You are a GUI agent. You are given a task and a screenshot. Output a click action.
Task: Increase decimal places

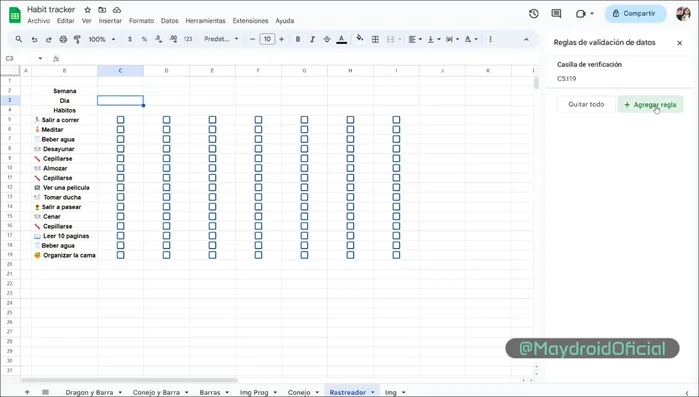click(x=173, y=39)
